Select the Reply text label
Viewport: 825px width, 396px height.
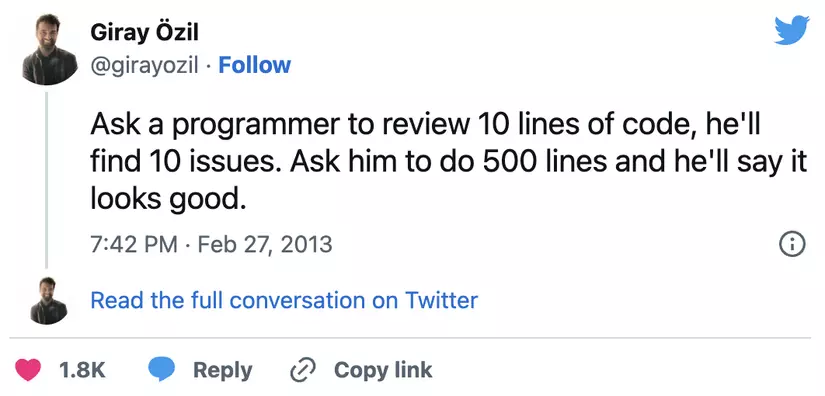point(222,370)
